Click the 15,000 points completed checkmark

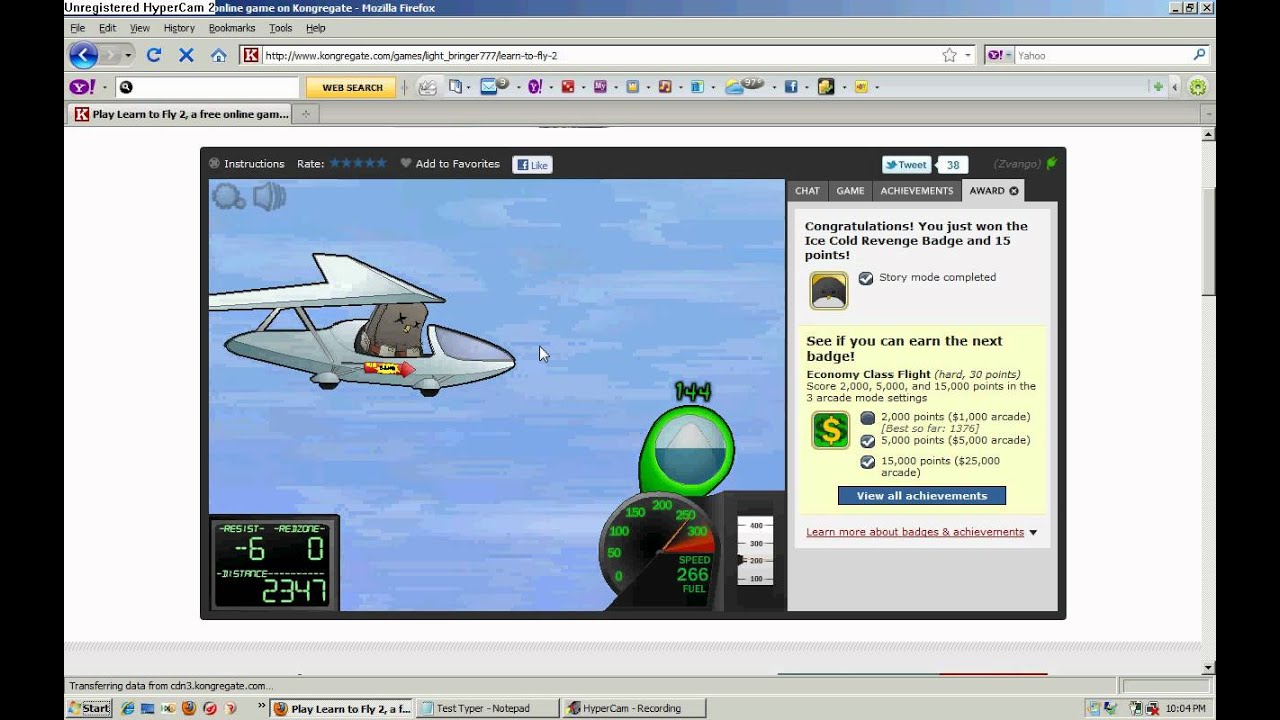point(868,462)
